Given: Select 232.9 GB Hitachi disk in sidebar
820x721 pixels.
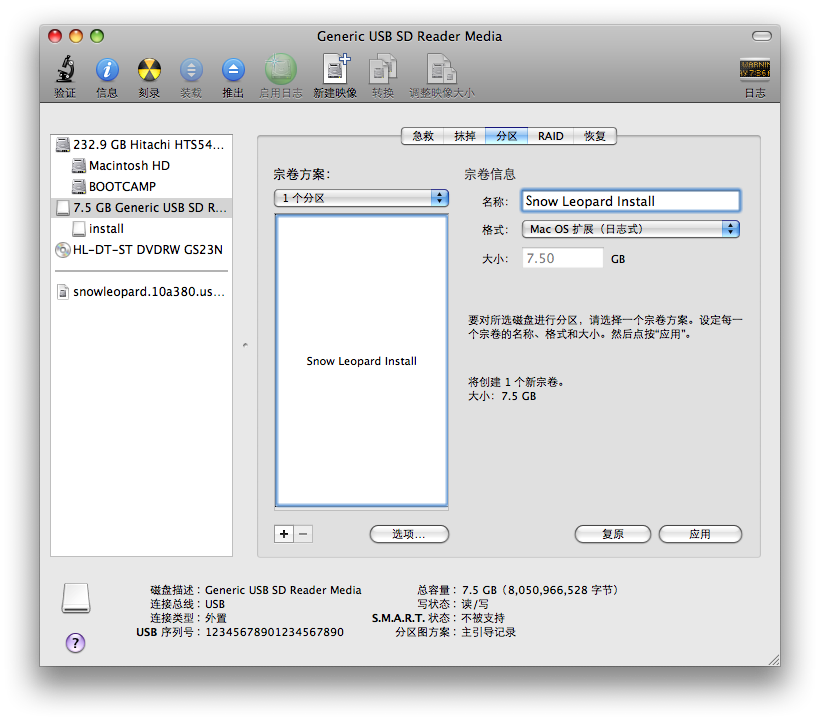Looking at the screenshot, I should coord(141,144).
